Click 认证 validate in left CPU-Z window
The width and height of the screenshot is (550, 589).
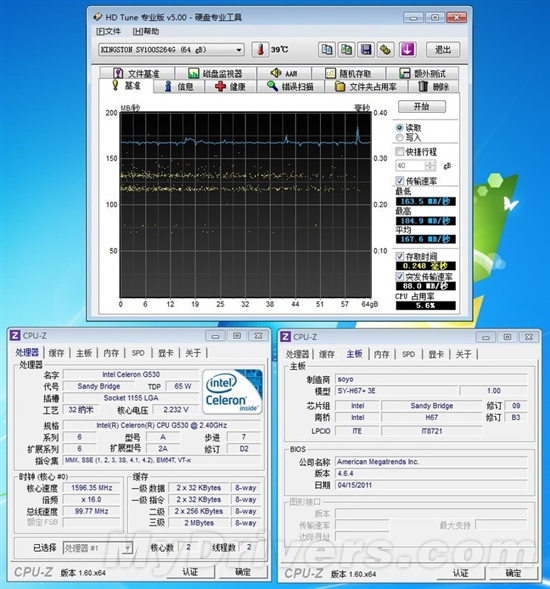[190, 572]
